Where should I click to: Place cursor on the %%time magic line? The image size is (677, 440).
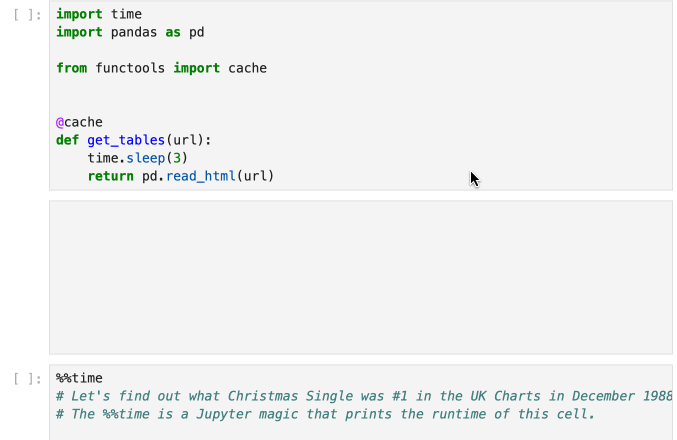click(79, 378)
